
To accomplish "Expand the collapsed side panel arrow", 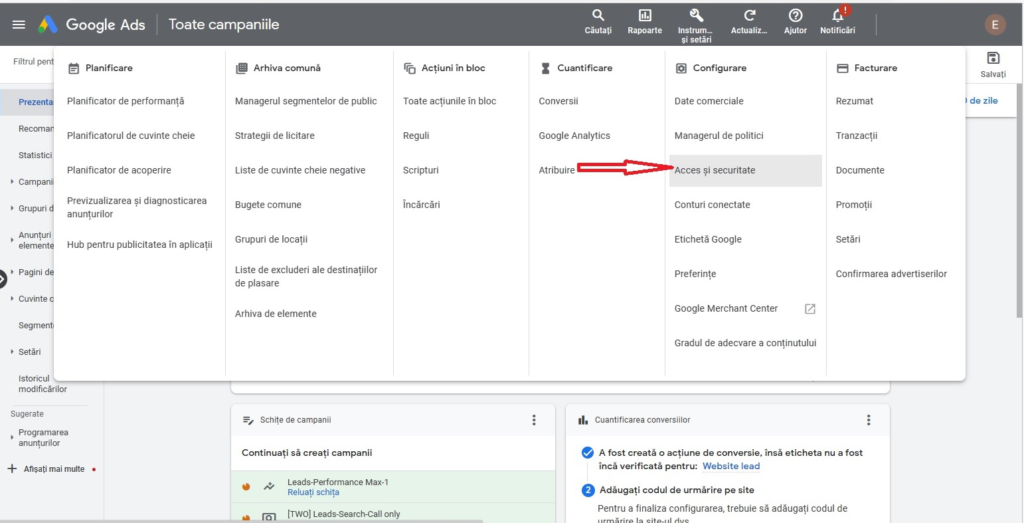I will pos(2,279).
